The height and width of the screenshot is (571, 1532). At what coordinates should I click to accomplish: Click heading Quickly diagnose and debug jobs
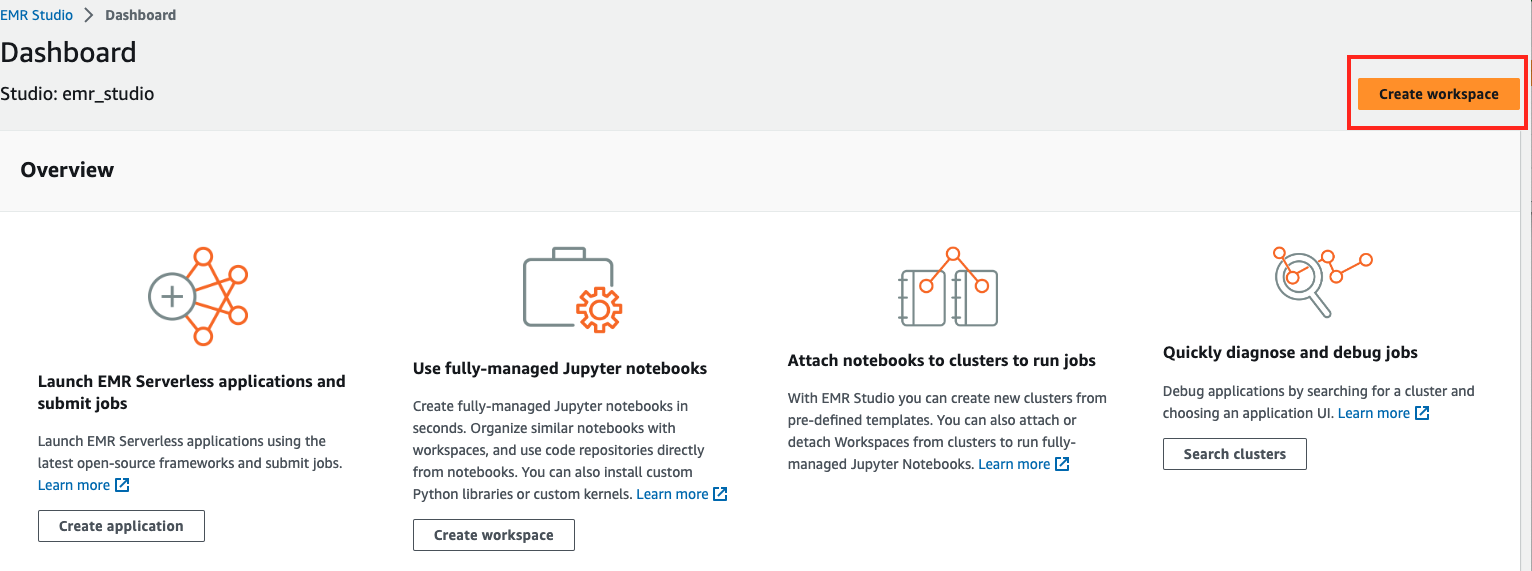click(1290, 352)
